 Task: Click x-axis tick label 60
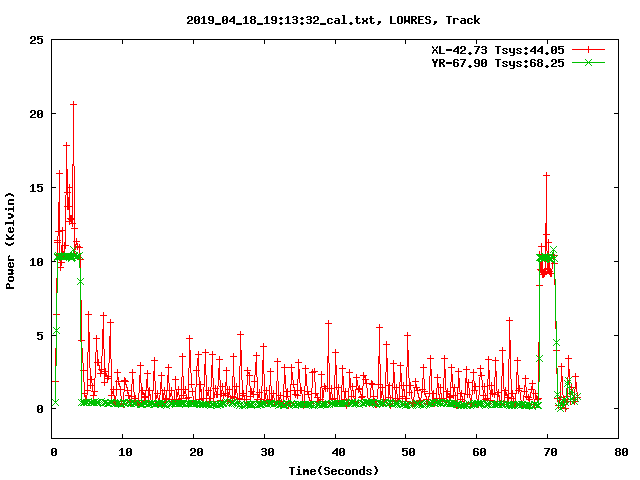point(479,452)
